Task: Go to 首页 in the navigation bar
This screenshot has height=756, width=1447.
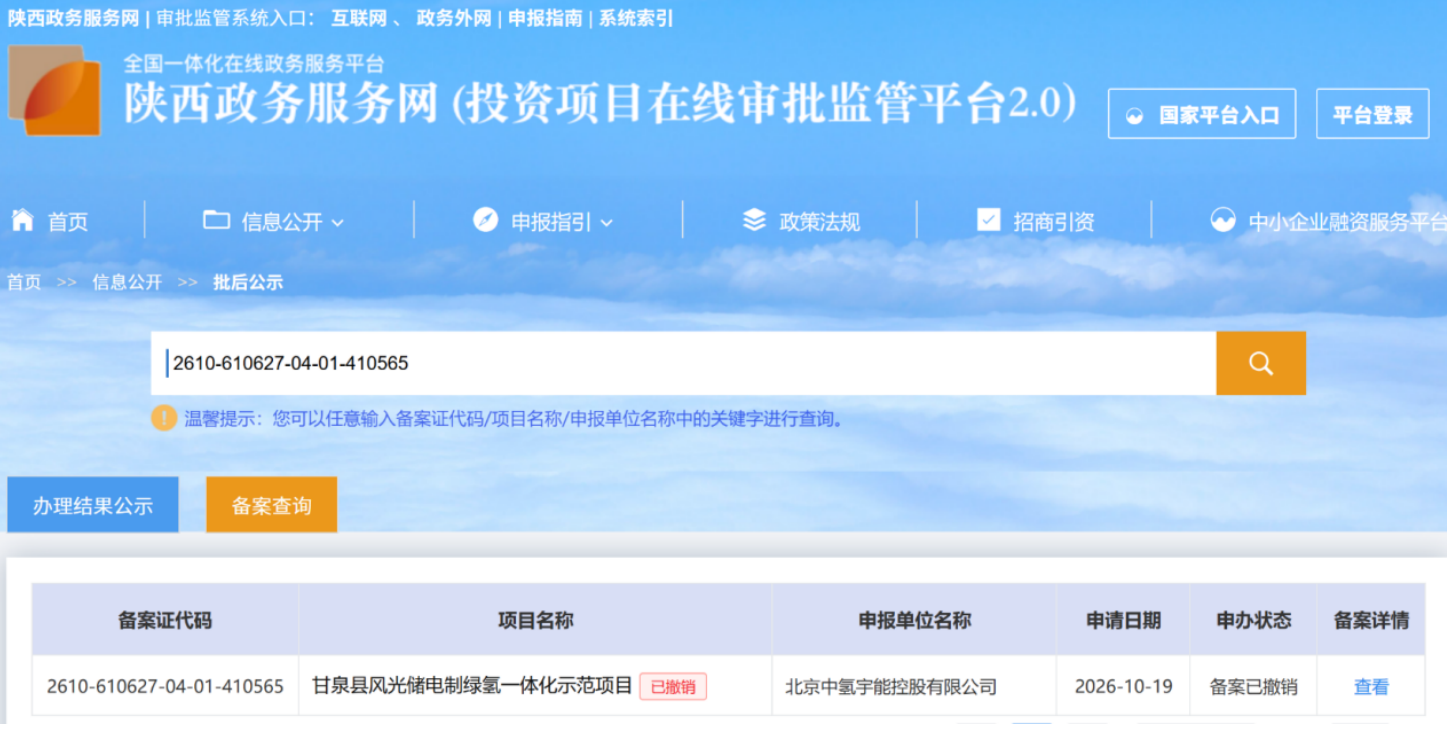Action: point(68,222)
